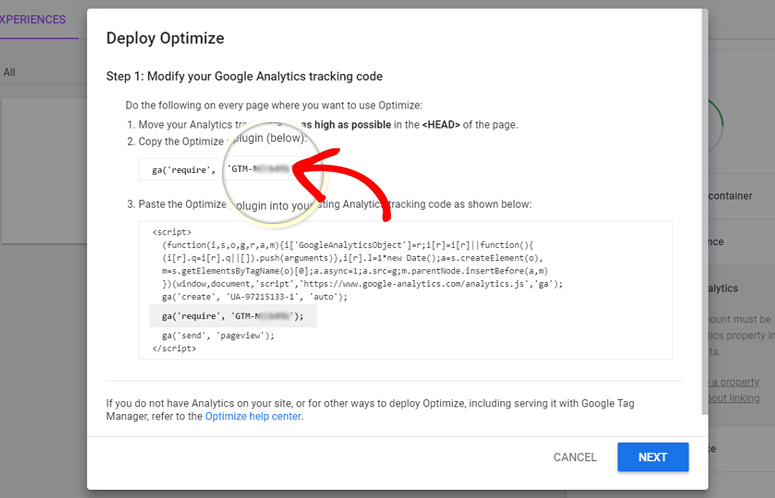Click the (function(i,s,o,g,r,a,m) code line

(x=347, y=245)
